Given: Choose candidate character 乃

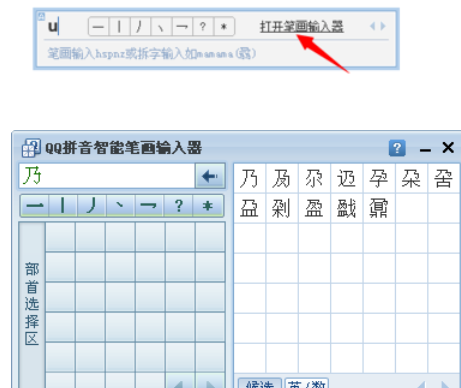Looking at the screenshot, I should click(250, 178).
